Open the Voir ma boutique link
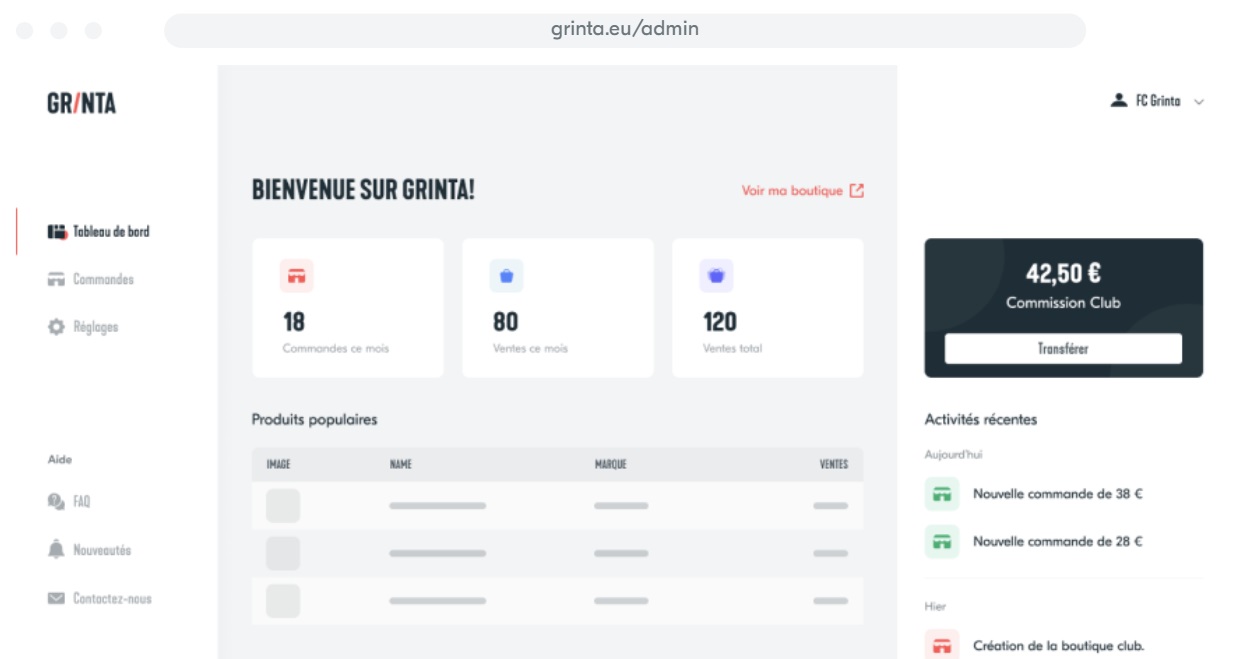Viewport: 1255px width, 659px height. (x=792, y=191)
